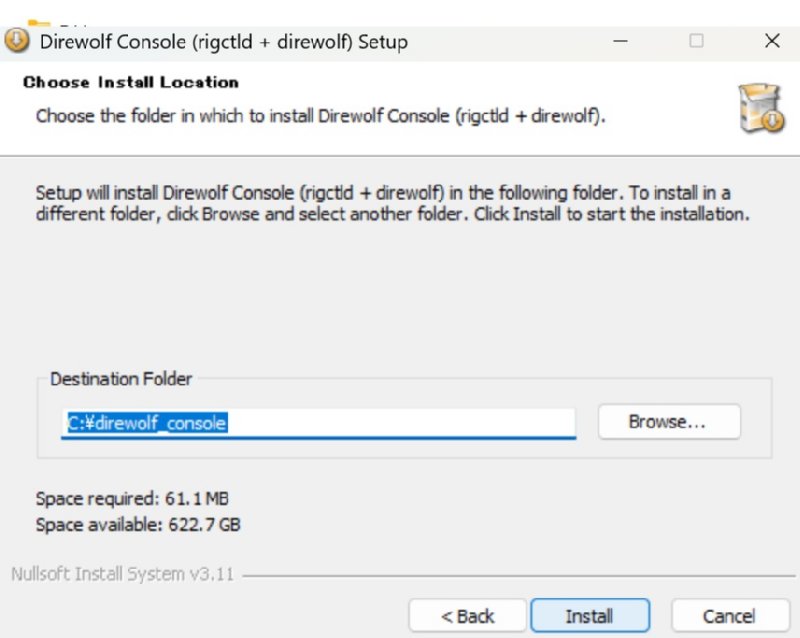The width and height of the screenshot is (800, 638).
Task: Close the setup window
Action: tap(771, 41)
